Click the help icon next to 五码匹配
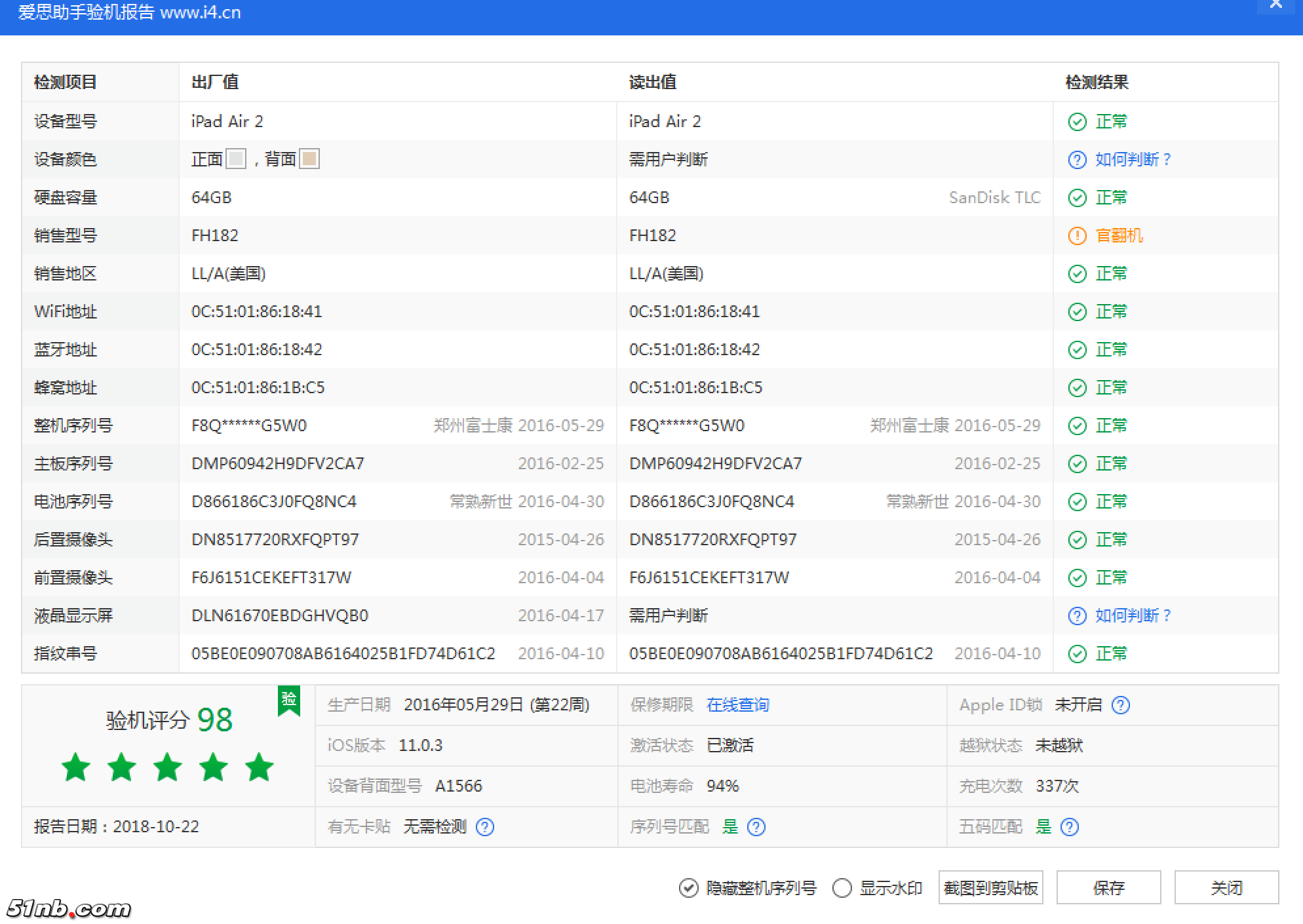Viewport: 1303px width, 924px height. (1070, 827)
